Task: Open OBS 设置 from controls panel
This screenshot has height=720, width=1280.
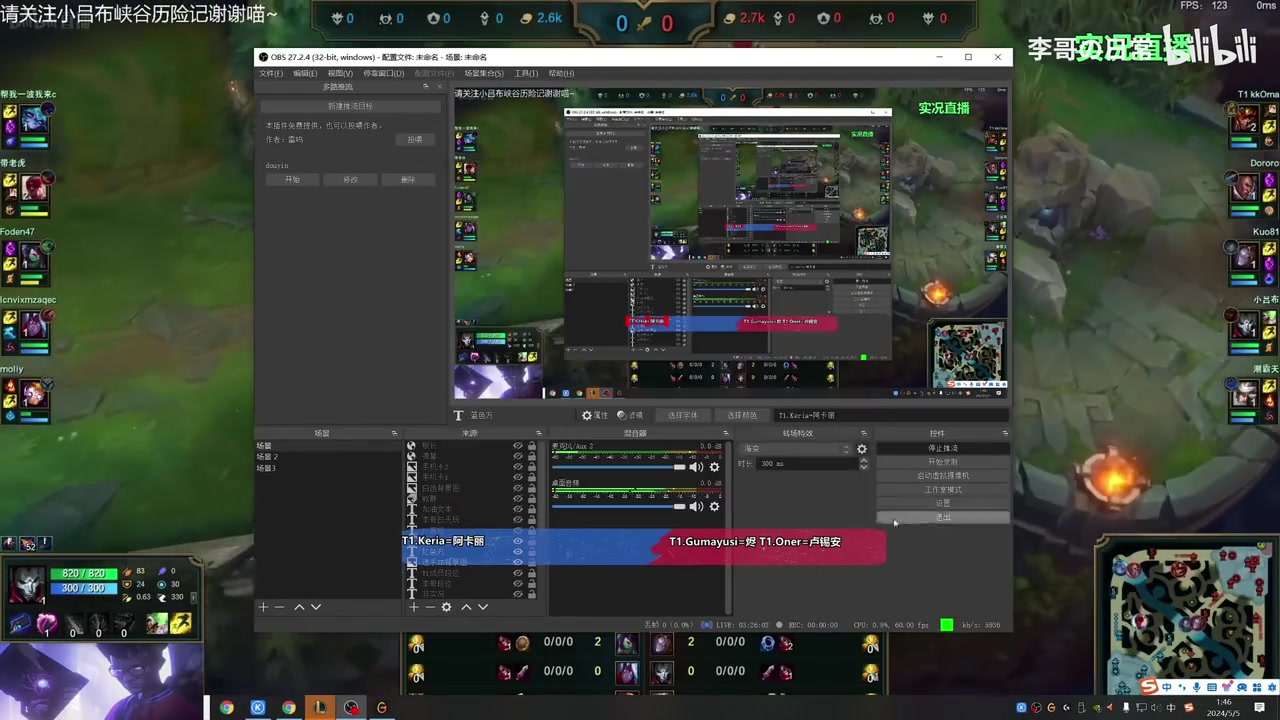Action: tap(943, 504)
